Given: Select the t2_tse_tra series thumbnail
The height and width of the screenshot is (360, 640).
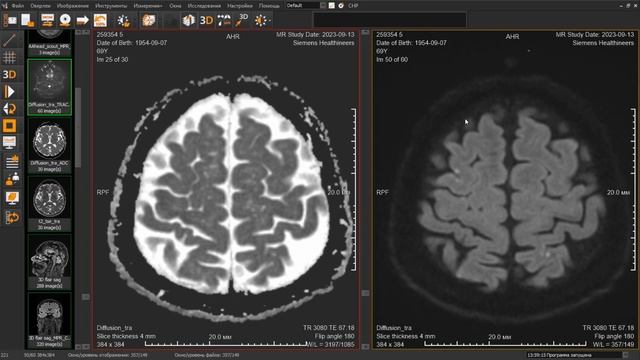Looking at the screenshot, I should pos(49,204).
